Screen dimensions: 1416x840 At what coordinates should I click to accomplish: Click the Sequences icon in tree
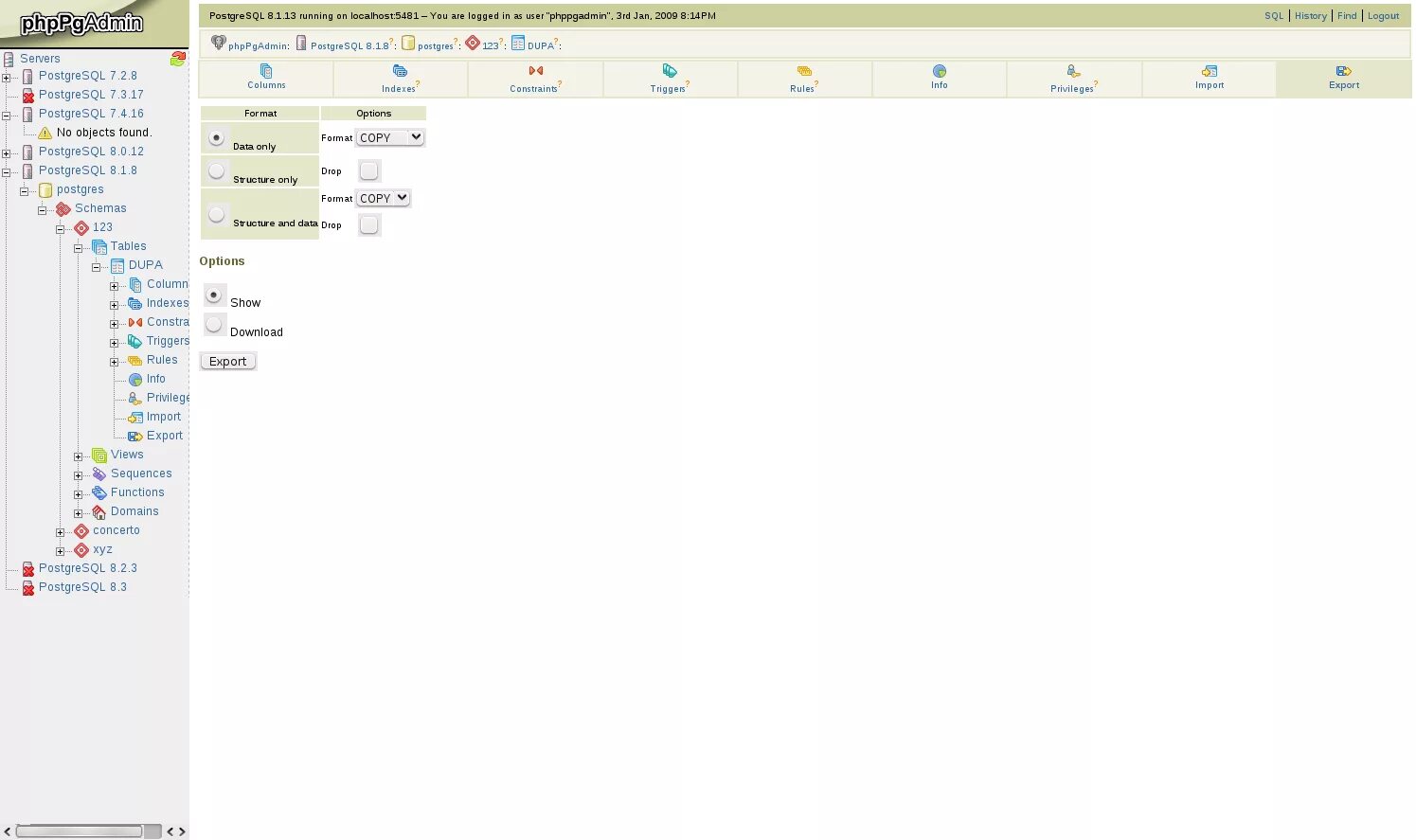99,474
